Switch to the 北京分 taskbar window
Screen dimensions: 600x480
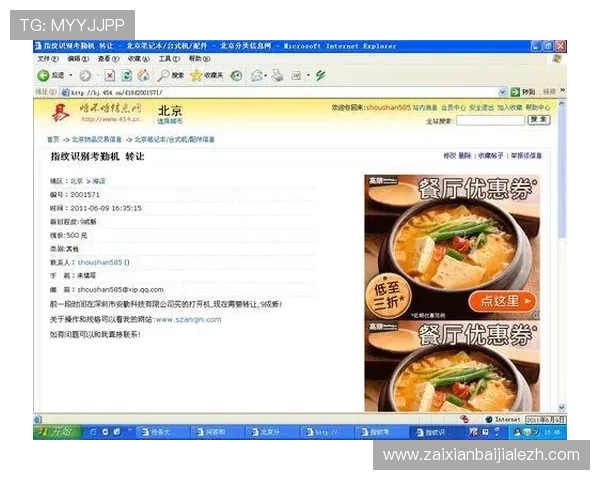tap(272, 432)
